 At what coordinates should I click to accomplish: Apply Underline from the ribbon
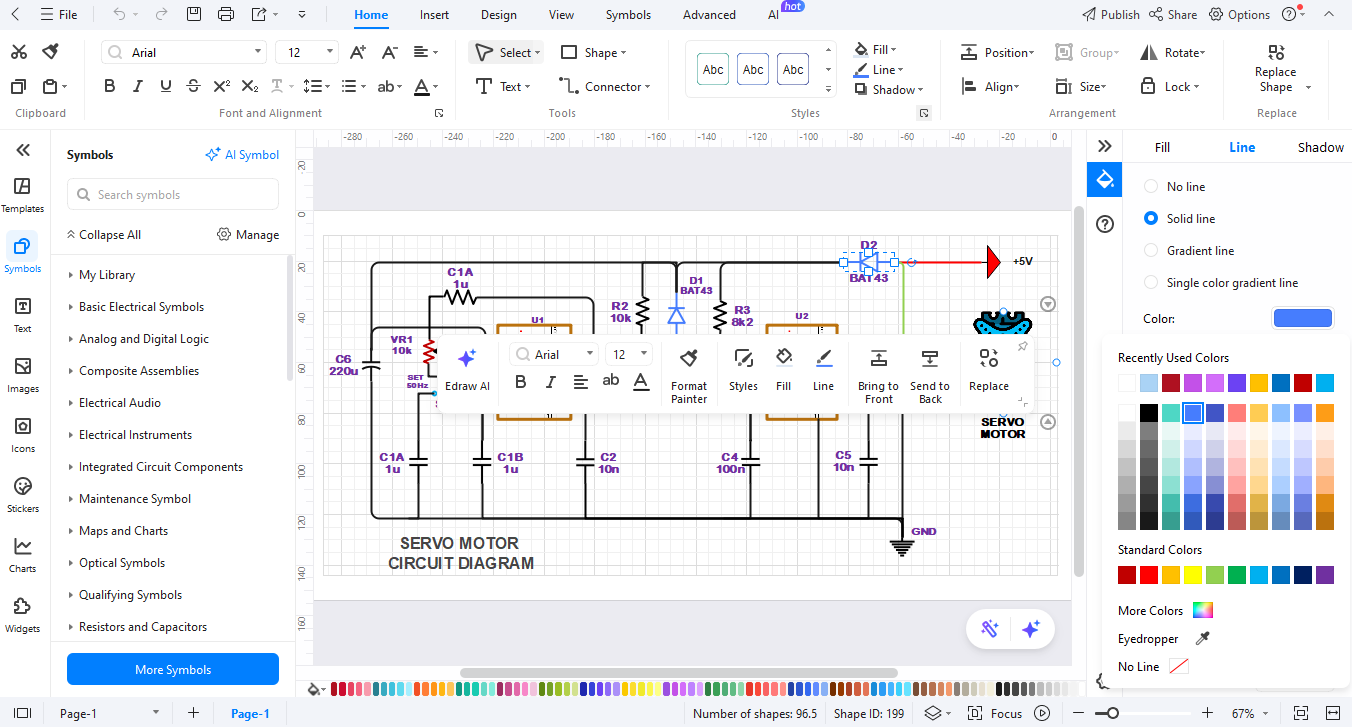(x=166, y=86)
